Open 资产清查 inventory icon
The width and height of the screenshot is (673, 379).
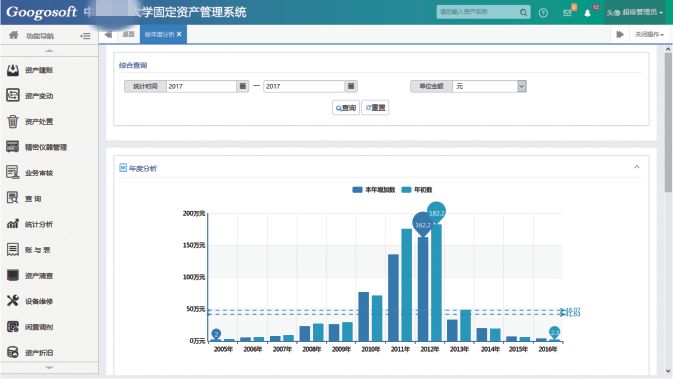(13, 275)
